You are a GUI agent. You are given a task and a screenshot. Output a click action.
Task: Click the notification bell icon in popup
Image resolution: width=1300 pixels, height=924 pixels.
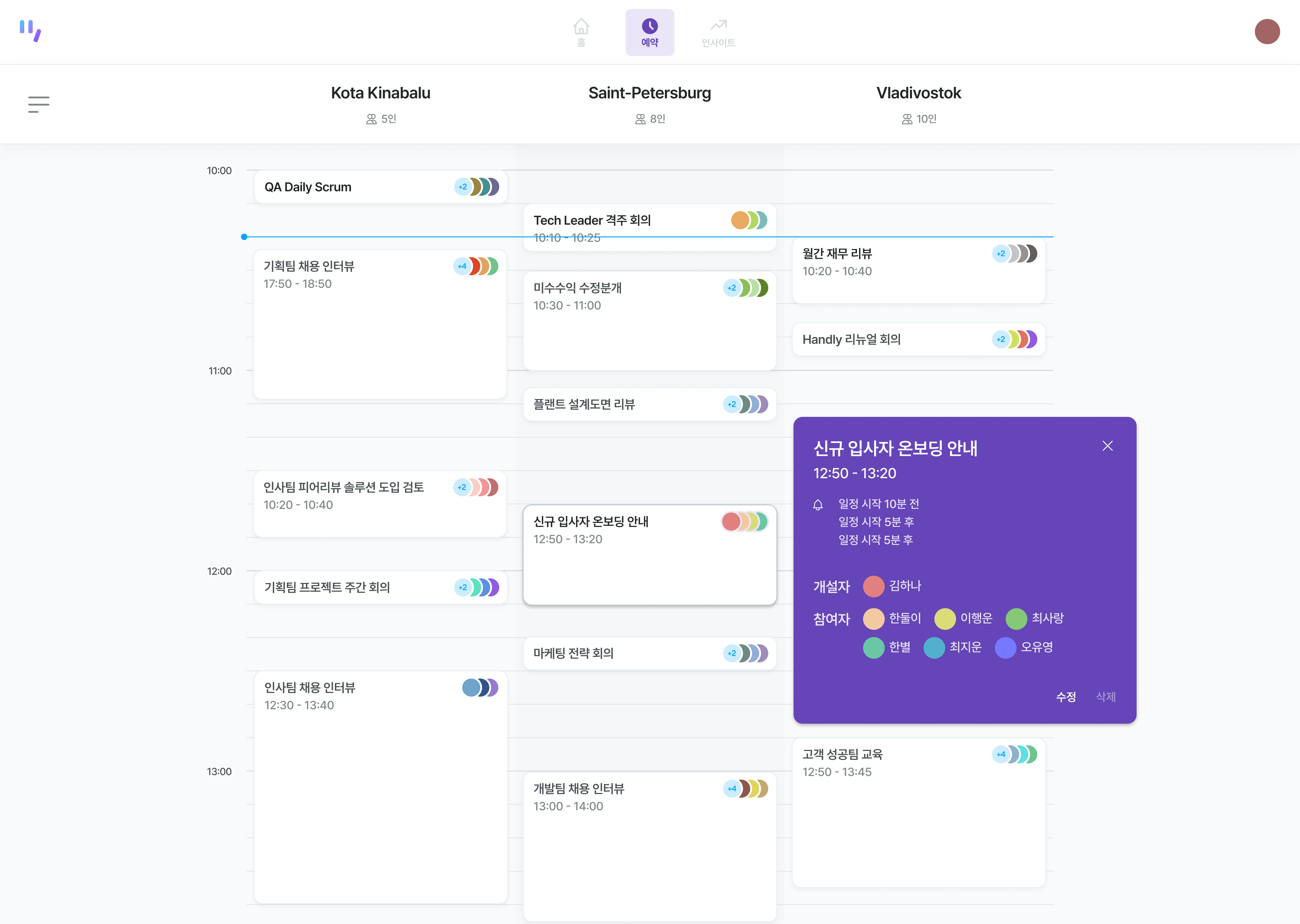[x=818, y=505]
